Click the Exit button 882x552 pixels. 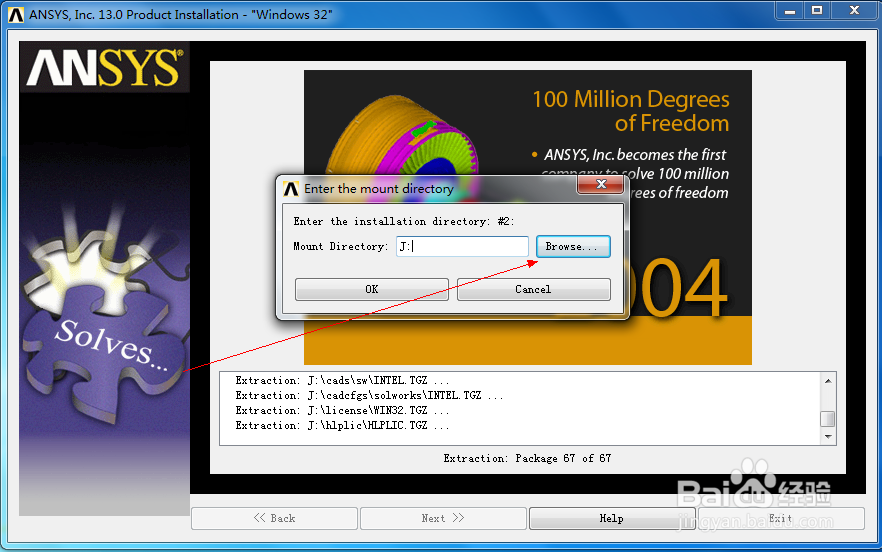pos(781,518)
